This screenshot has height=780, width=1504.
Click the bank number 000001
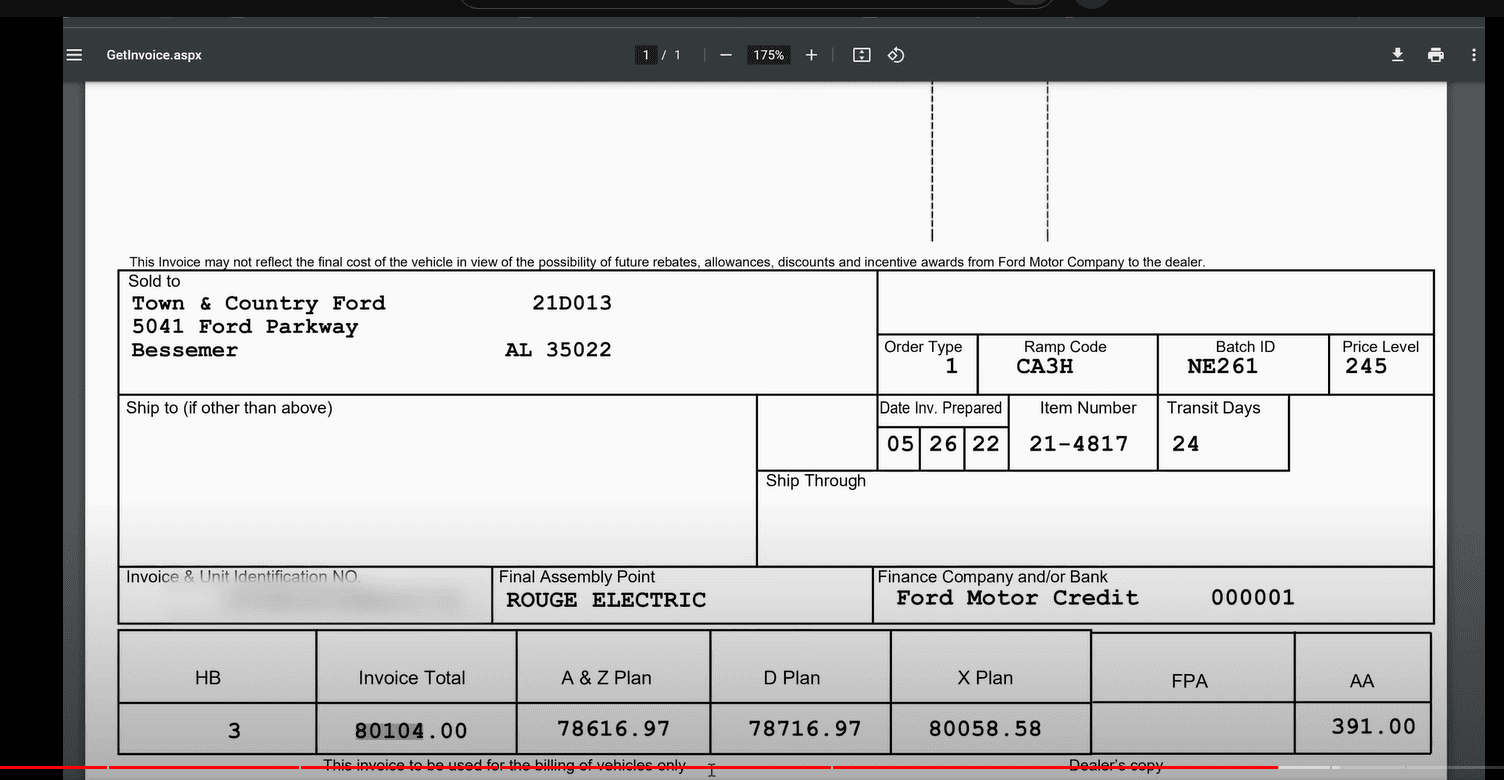click(x=1253, y=598)
